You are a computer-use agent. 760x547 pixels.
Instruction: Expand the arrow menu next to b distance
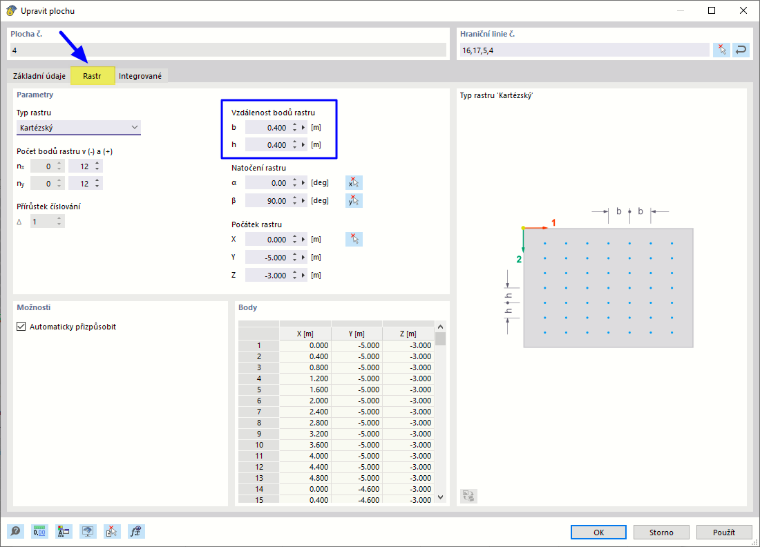tap(303, 128)
